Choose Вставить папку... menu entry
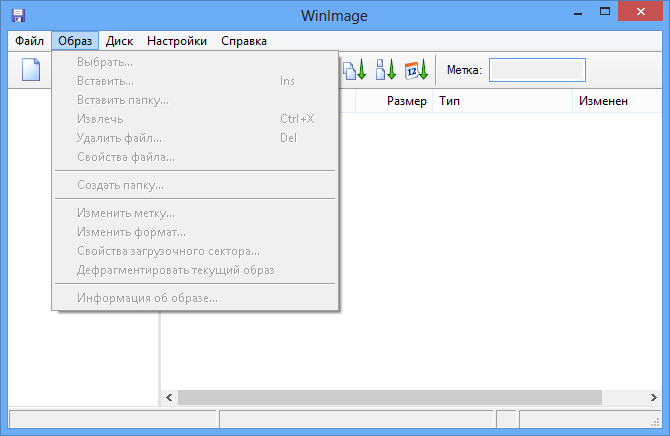 click(x=195, y=100)
